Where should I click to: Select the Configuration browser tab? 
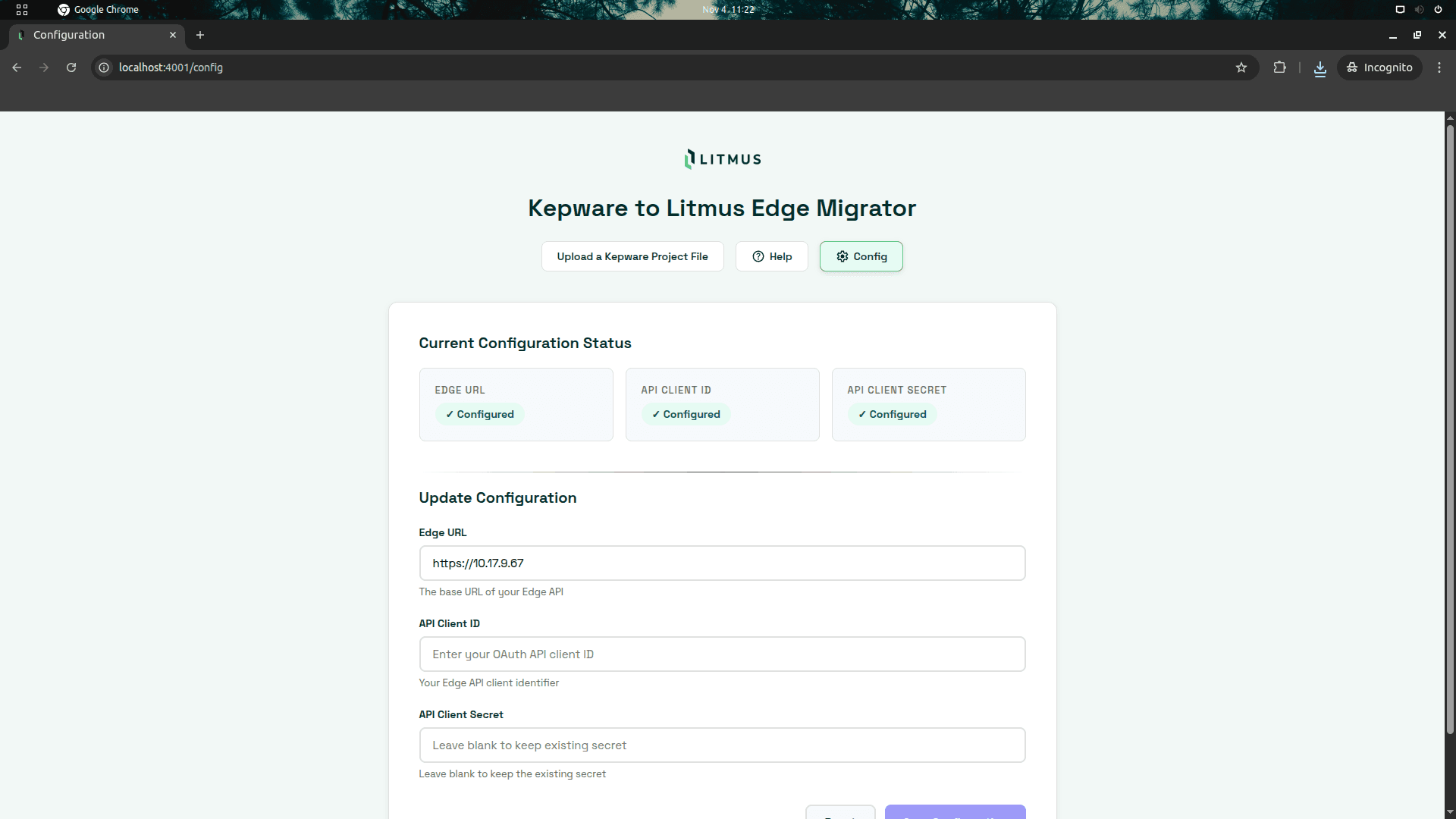(x=91, y=35)
